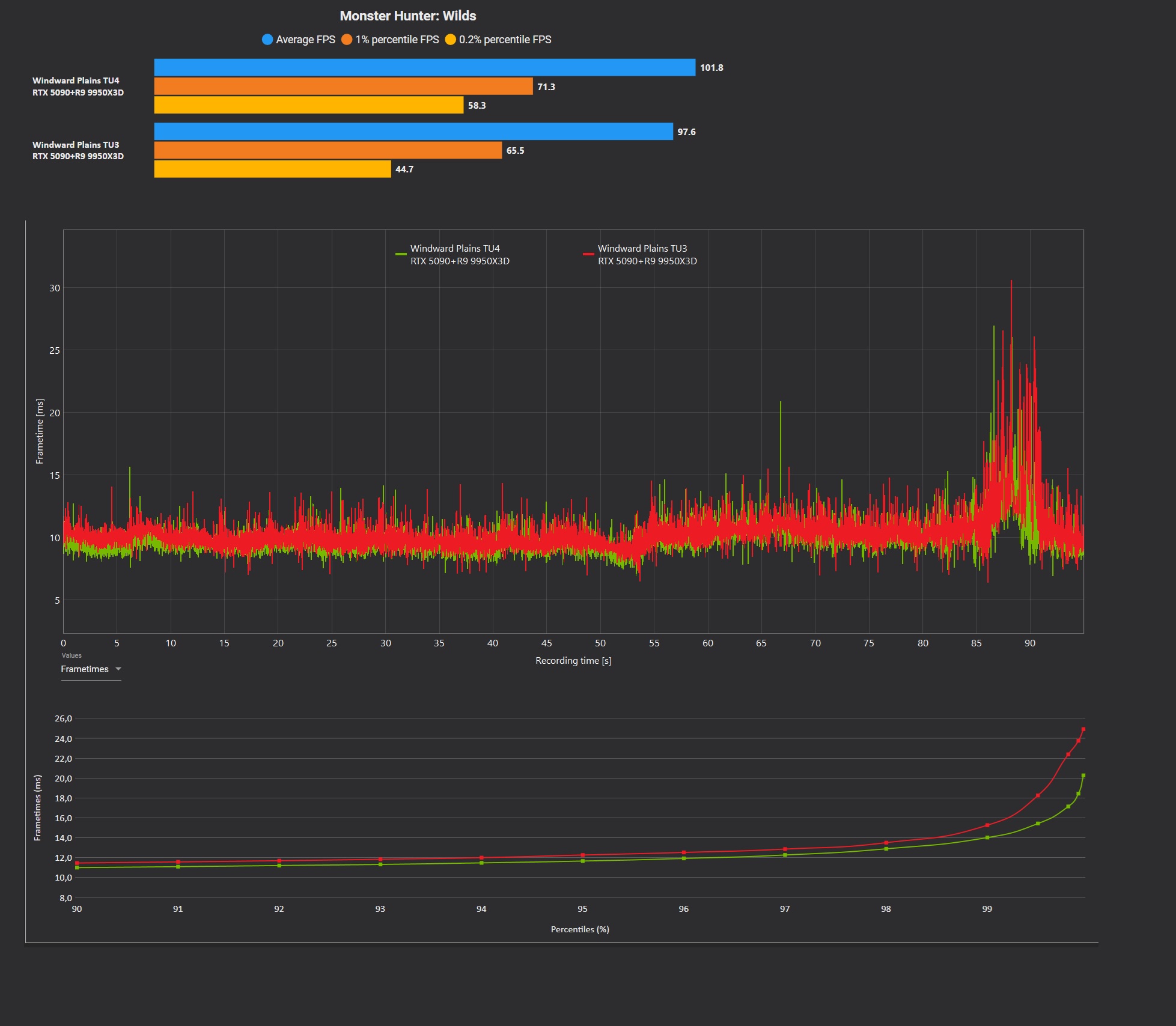The width and height of the screenshot is (1176, 1026).
Task: Toggle 1% percentile FPS orange legend circle
Action: pyautogui.click(x=347, y=40)
